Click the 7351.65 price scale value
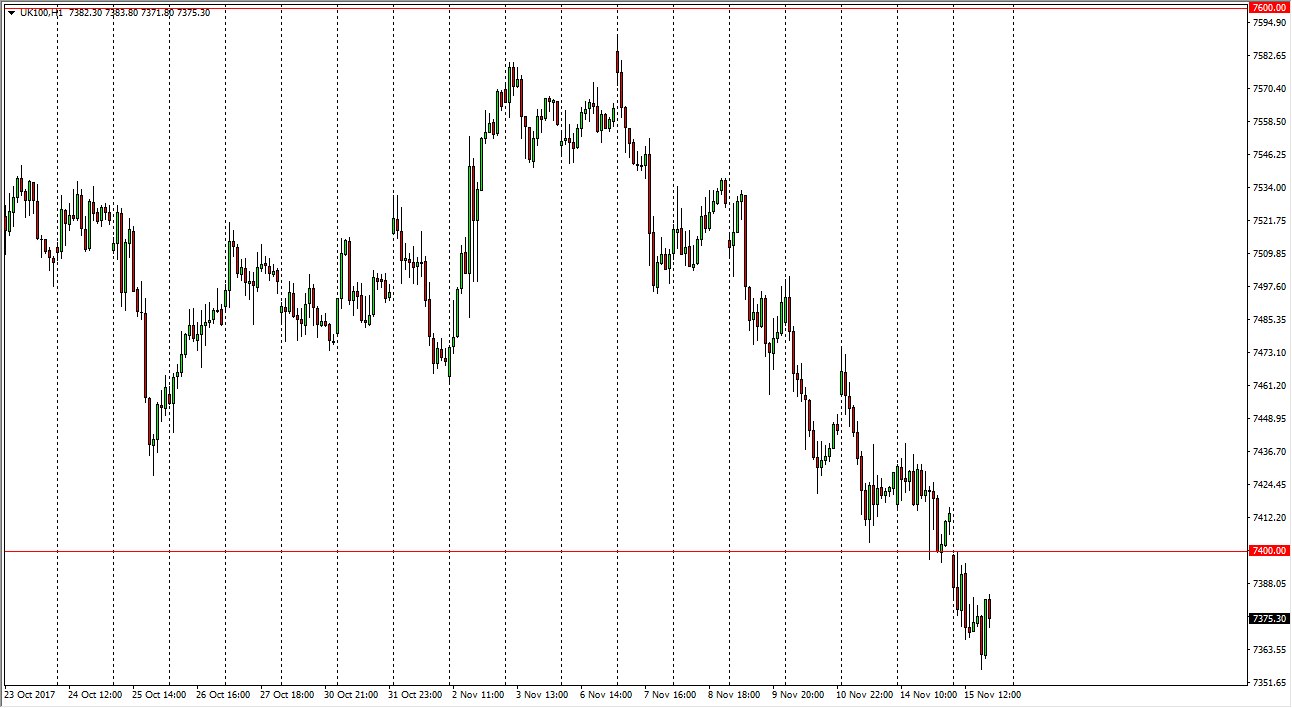1292x708 pixels. pyautogui.click(x=1268, y=683)
